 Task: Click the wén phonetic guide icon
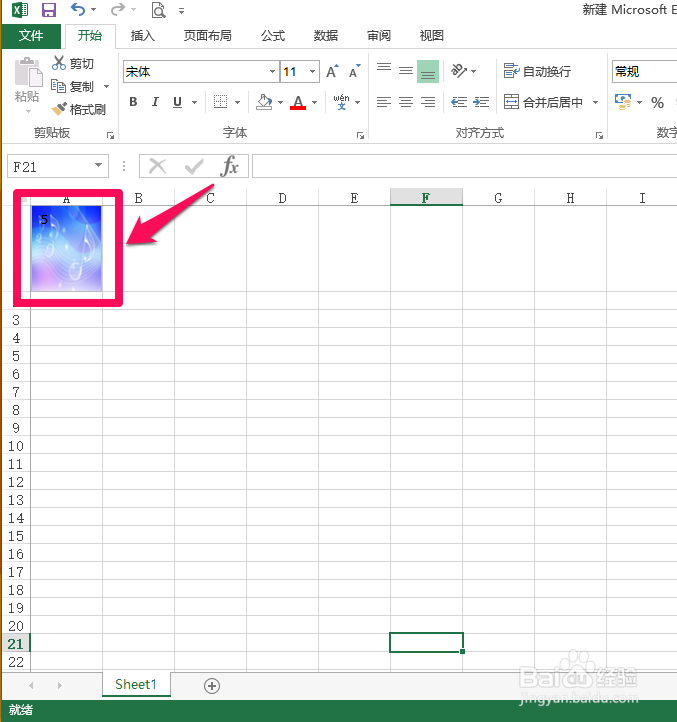coord(341,102)
